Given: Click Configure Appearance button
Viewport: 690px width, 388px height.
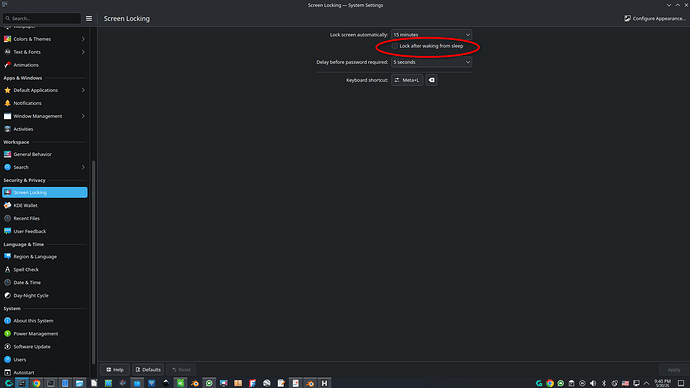Looking at the screenshot, I should tap(655, 18).
